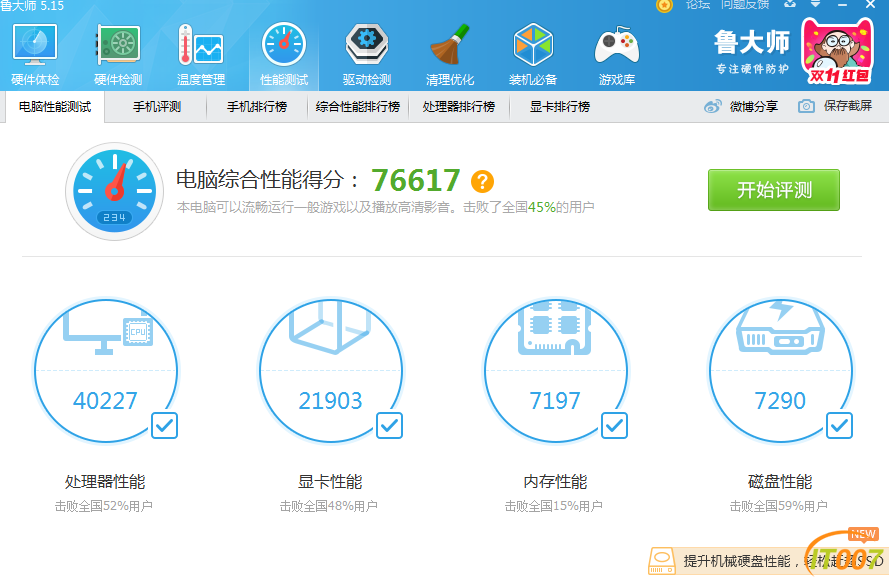Click the 电脑综合性能得分 heading
The height and width of the screenshot is (582, 889).
[x=267, y=180]
